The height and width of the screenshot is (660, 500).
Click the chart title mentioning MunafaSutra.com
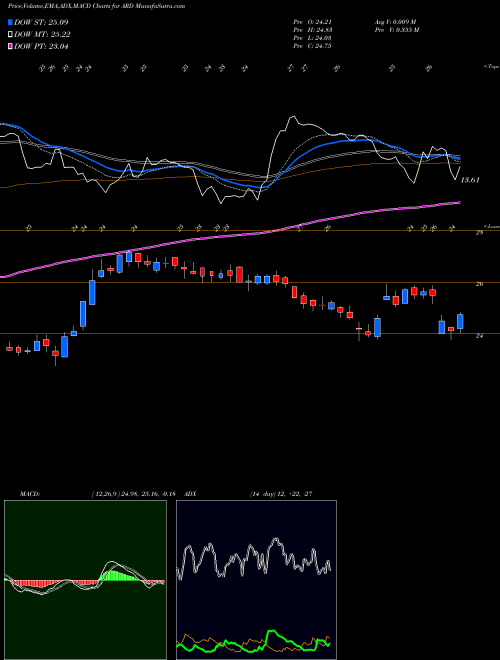tap(96, 6)
